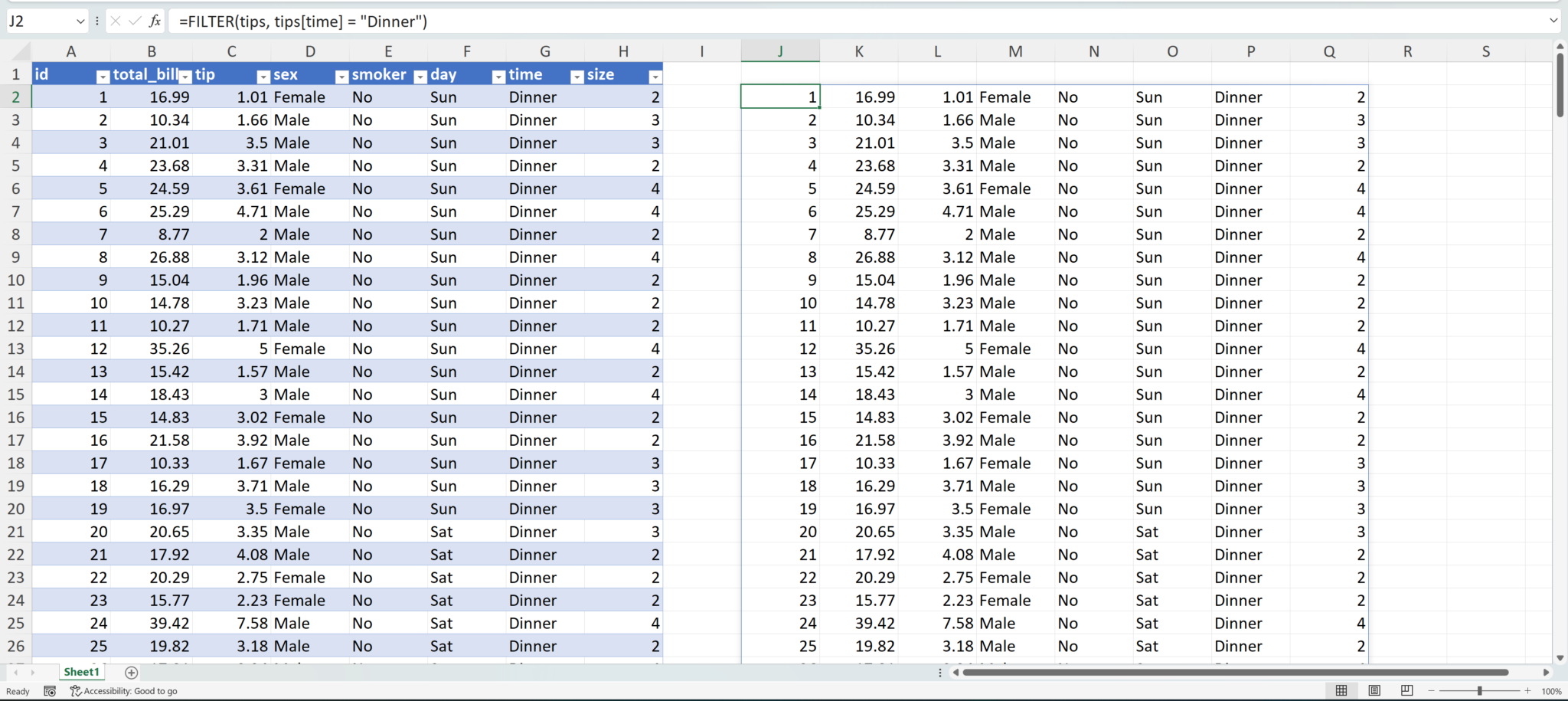Add a new sheet with plus icon
1568x701 pixels.
[131, 673]
